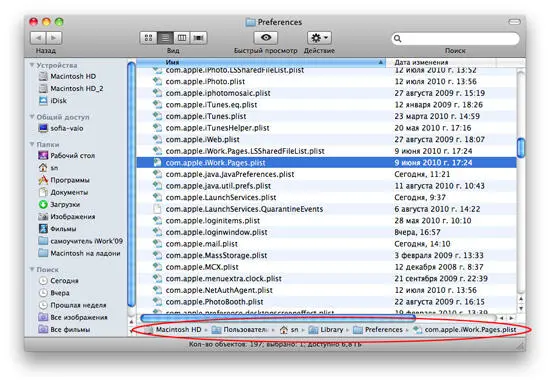Image resolution: width=550 pixels, height=385 pixels.
Task: Sort by the Имя column header
Action: 261,62
